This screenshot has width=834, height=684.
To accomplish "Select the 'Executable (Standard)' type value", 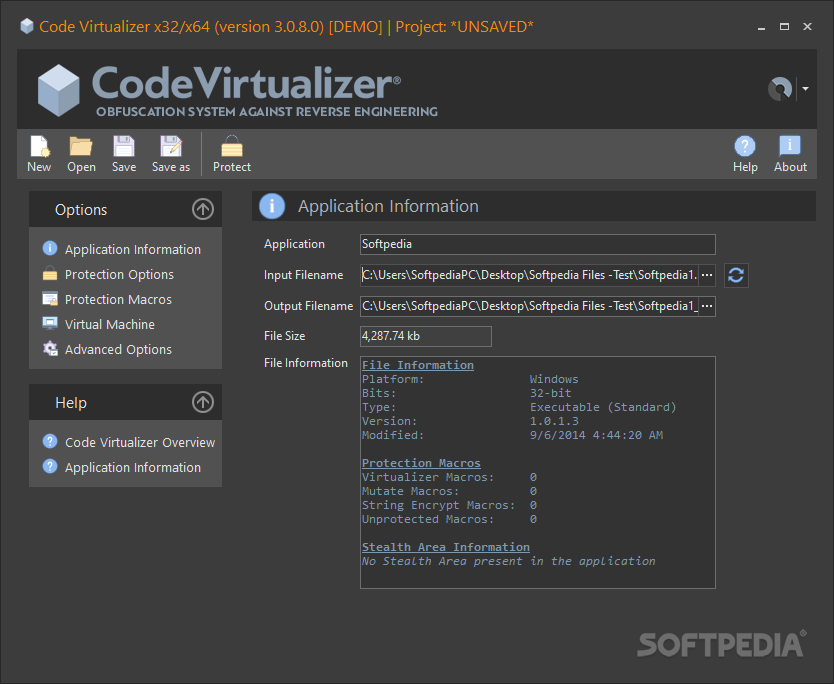I will pos(603,407).
